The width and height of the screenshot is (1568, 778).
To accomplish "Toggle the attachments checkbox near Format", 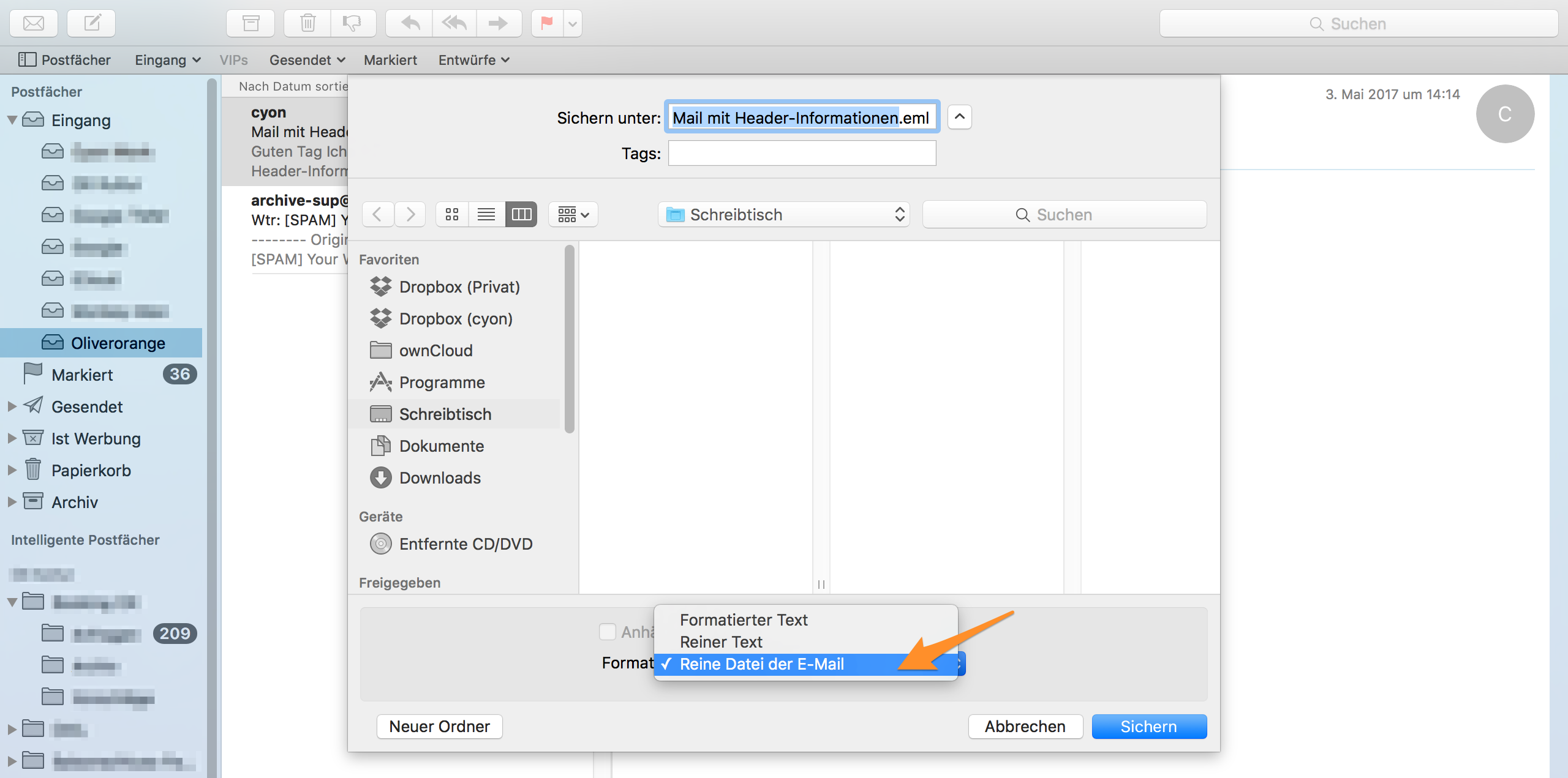I will [607, 632].
